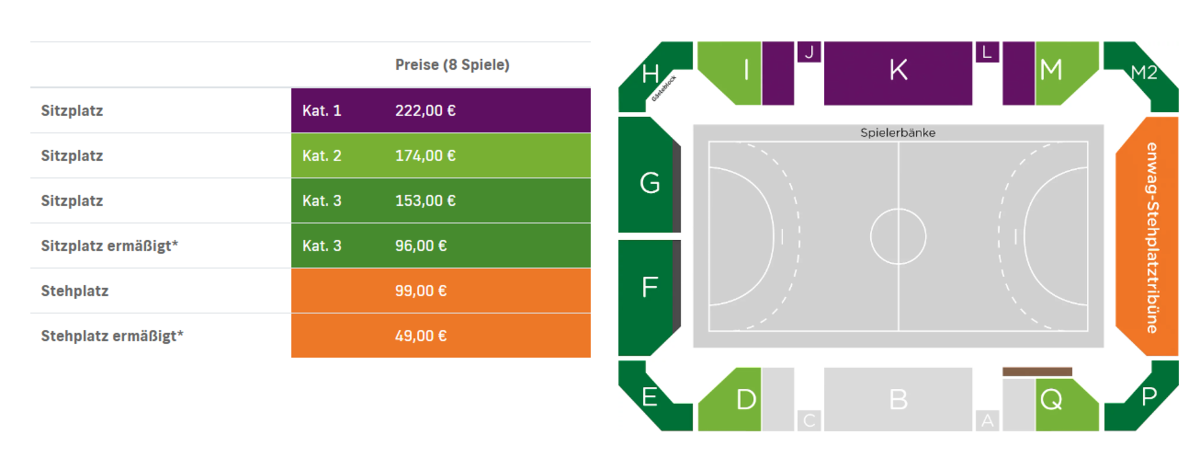The height and width of the screenshot is (457, 1200).
Task: Choose corner block E
Action: click(655, 397)
